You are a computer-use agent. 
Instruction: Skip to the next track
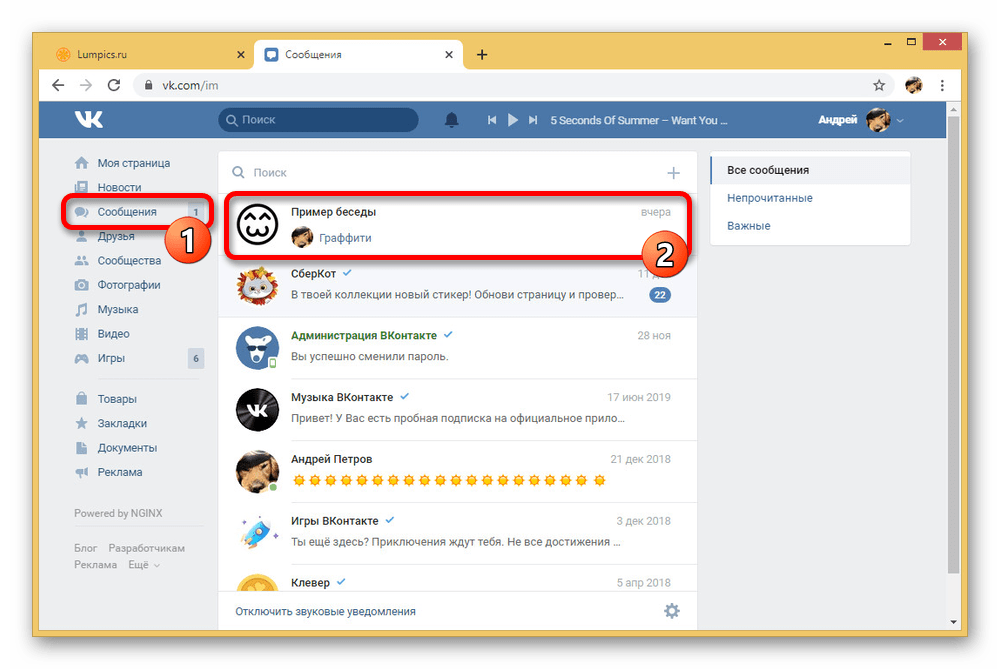[533, 120]
